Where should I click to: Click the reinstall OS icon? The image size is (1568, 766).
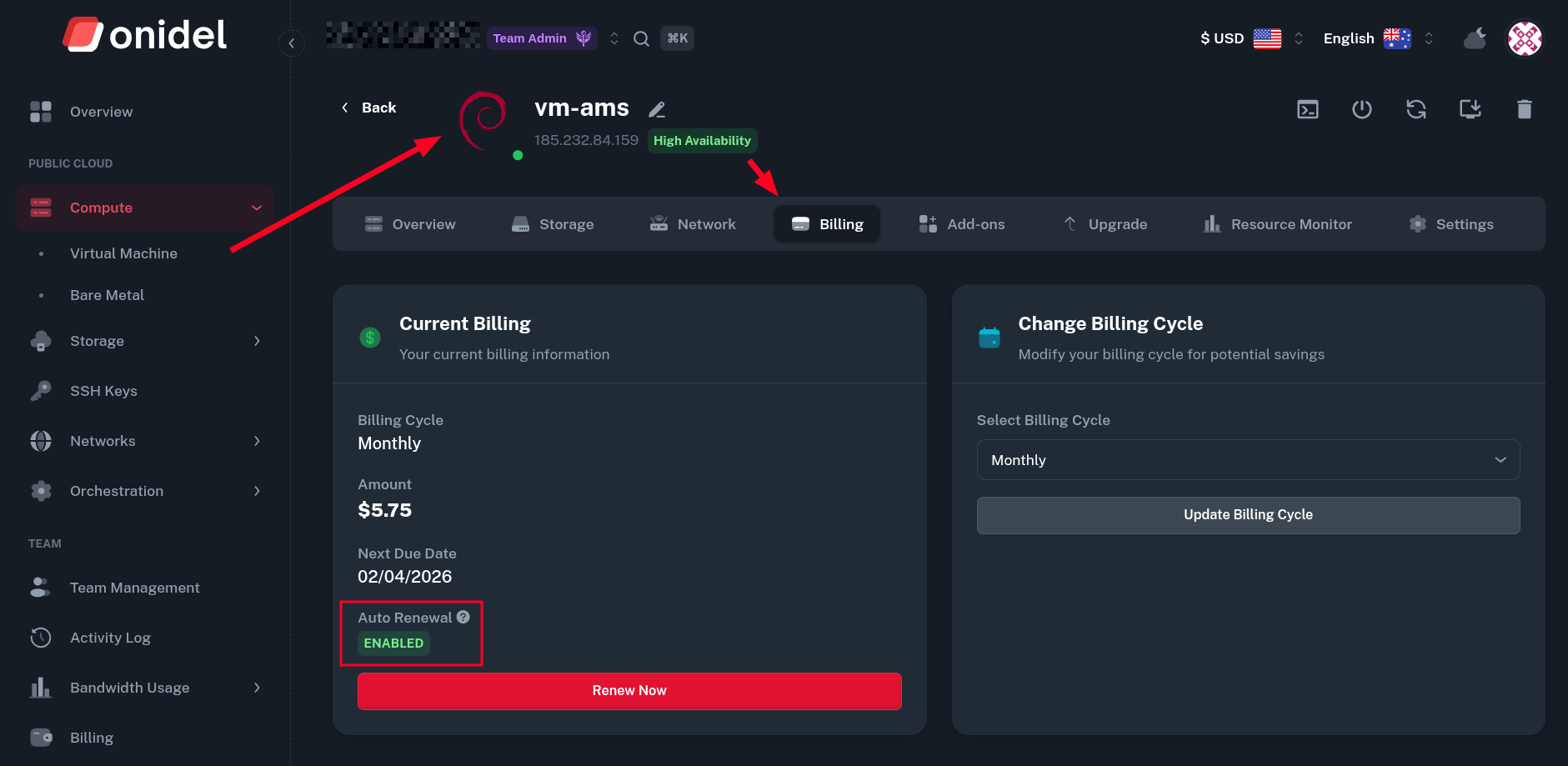click(1470, 109)
